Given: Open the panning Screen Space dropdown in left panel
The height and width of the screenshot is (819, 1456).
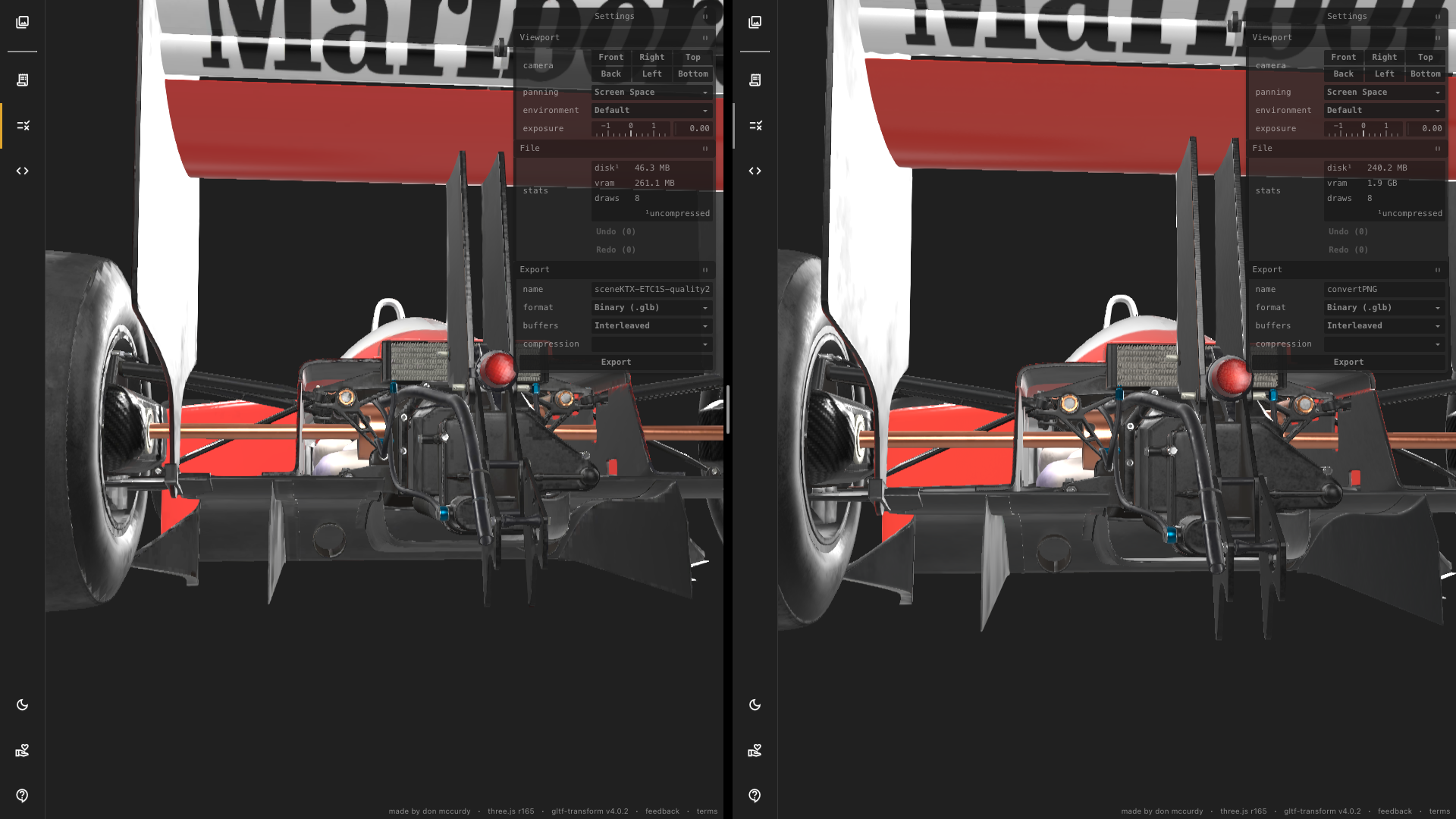Looking at the screenshot, I should [x=651, y=92].
